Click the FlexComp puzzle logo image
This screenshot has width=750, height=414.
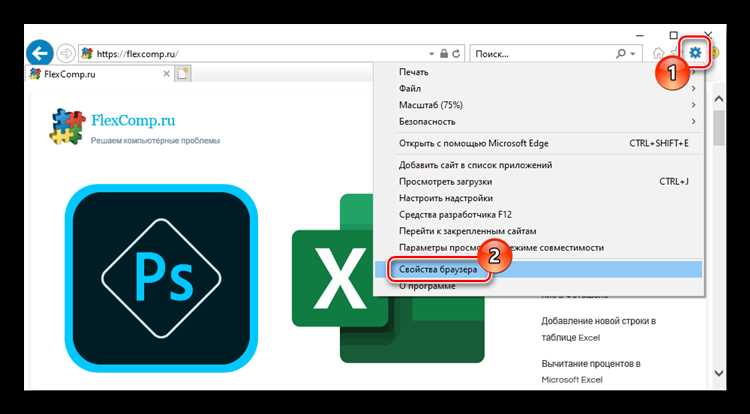point(67,126)
